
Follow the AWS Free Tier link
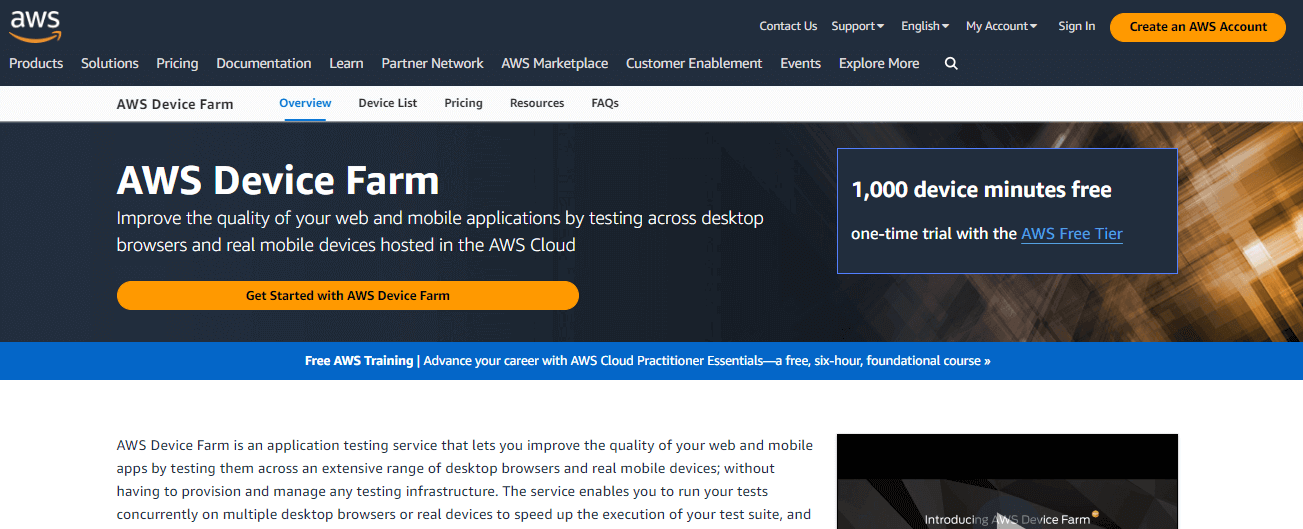(1072, 233)
